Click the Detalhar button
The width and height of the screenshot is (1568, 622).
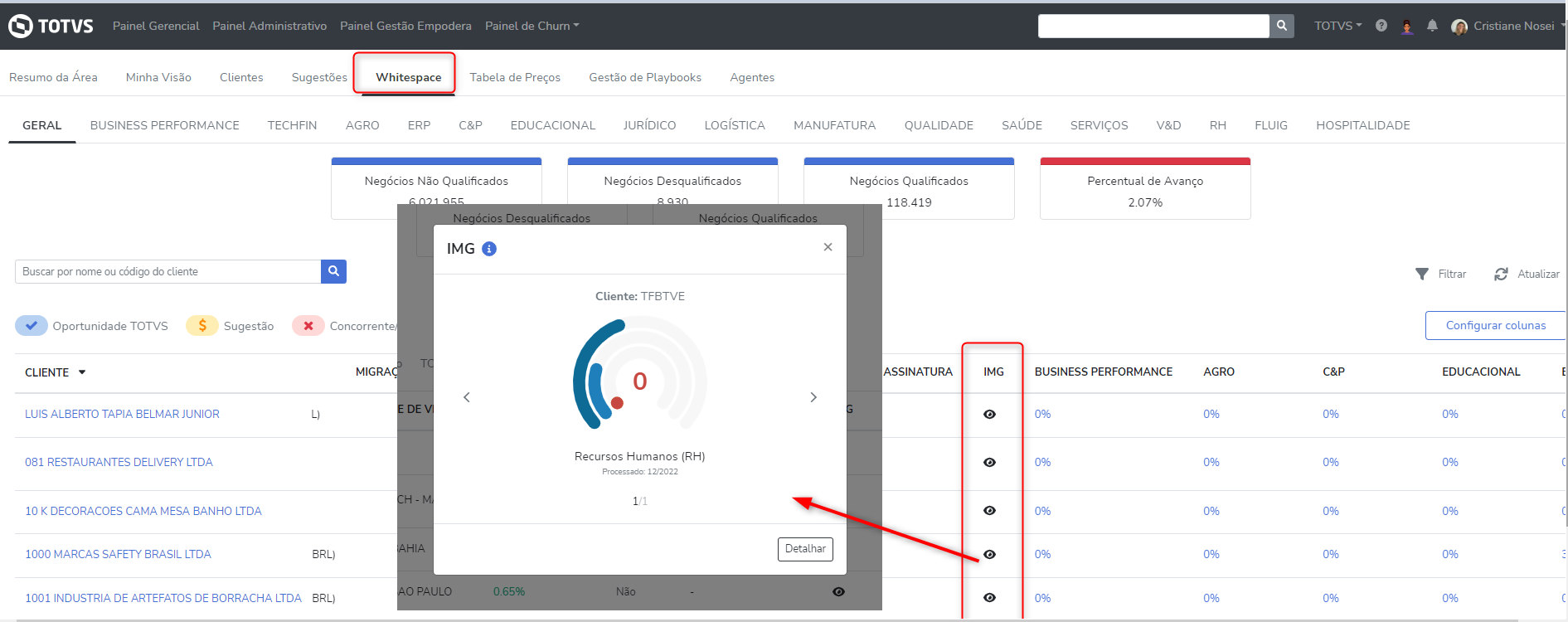(805, 549)
